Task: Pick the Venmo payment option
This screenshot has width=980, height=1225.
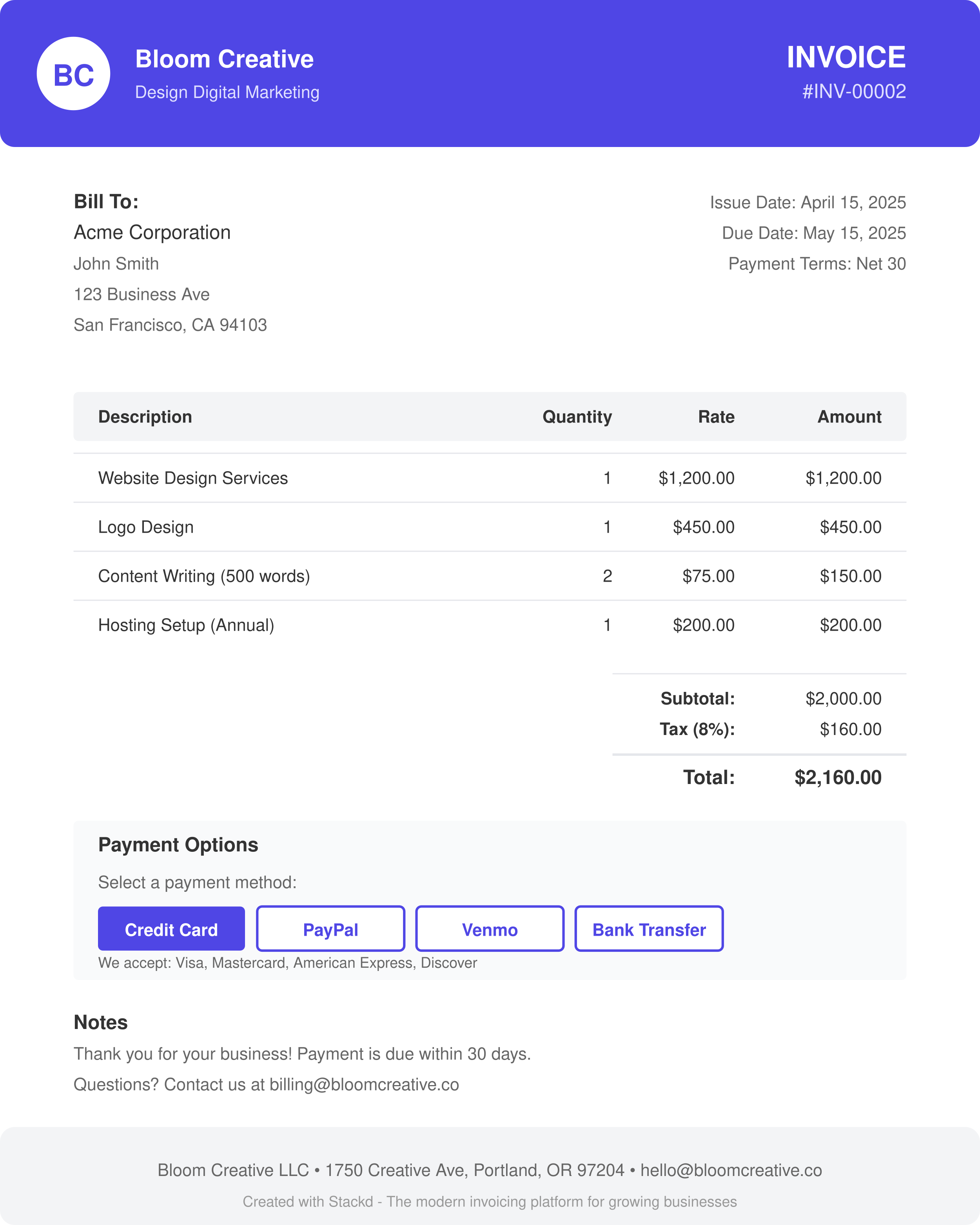Action: coord(490,928)
